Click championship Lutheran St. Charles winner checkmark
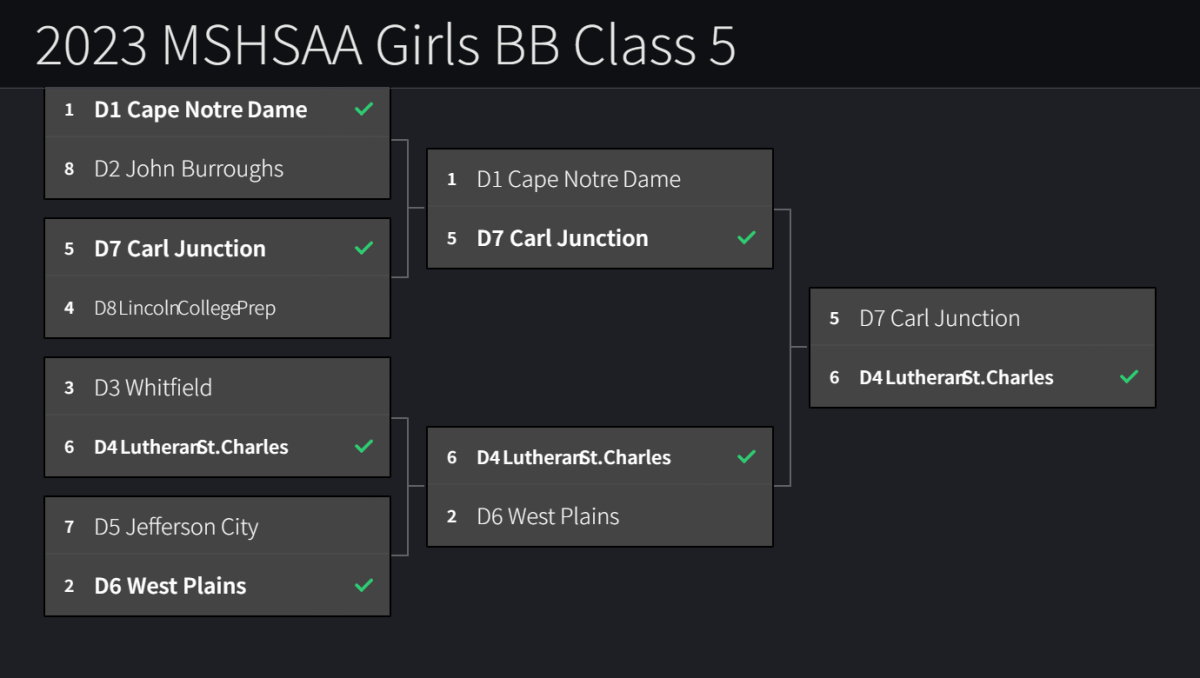Image resolution: width=1200 pixels, height=678 pixels. [x=1129, y=377]
